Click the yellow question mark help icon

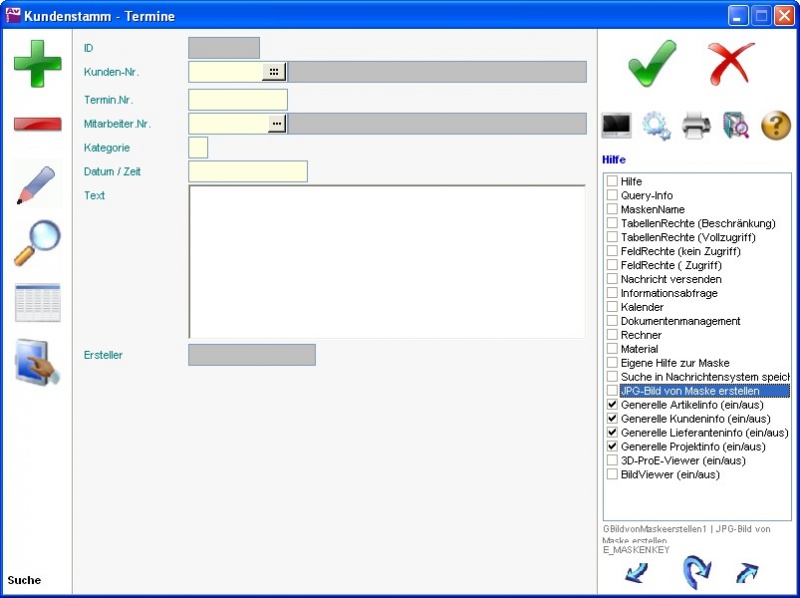[776, 125]
